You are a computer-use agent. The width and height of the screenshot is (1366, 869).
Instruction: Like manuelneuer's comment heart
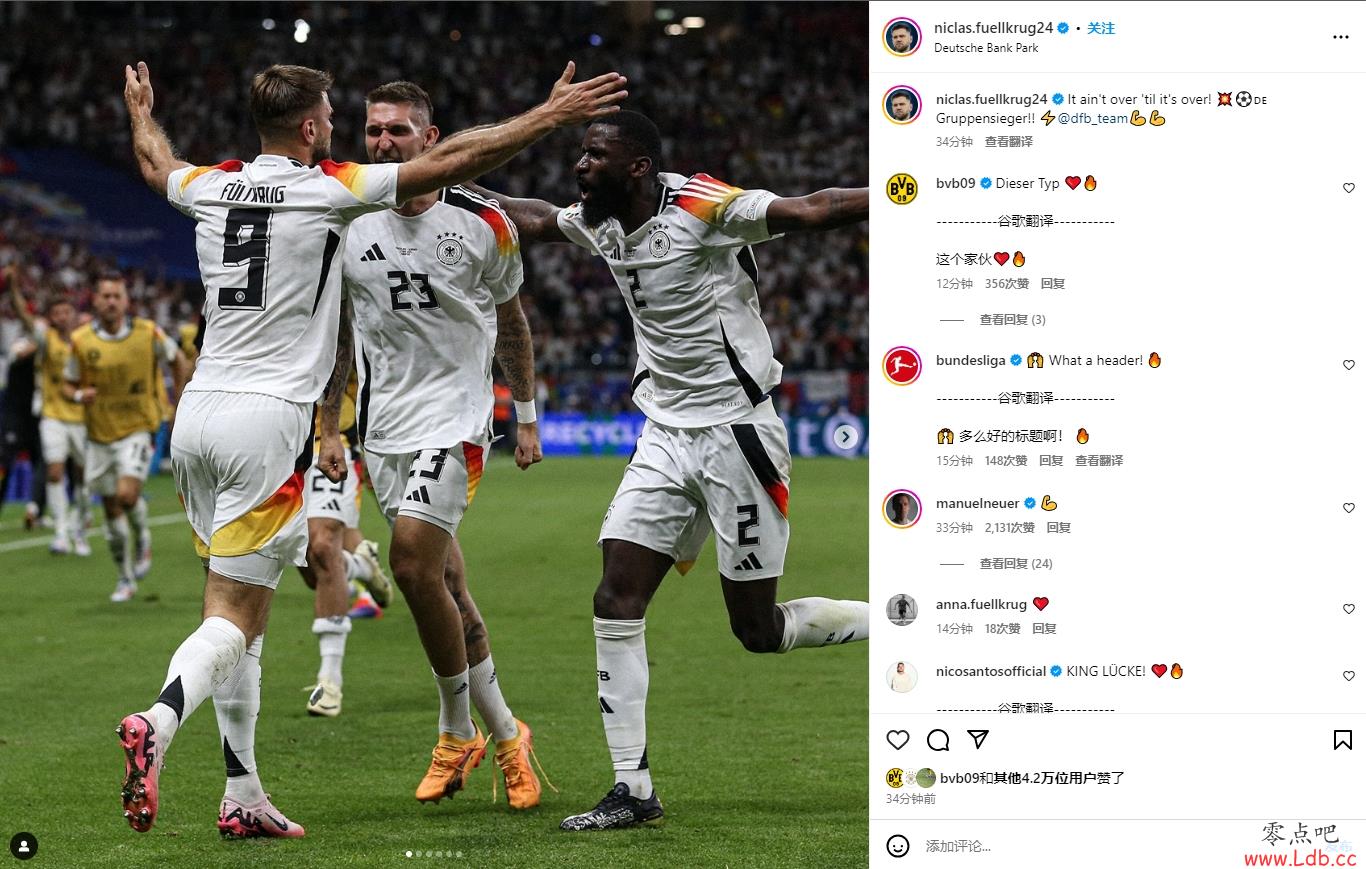(1348, 508)
